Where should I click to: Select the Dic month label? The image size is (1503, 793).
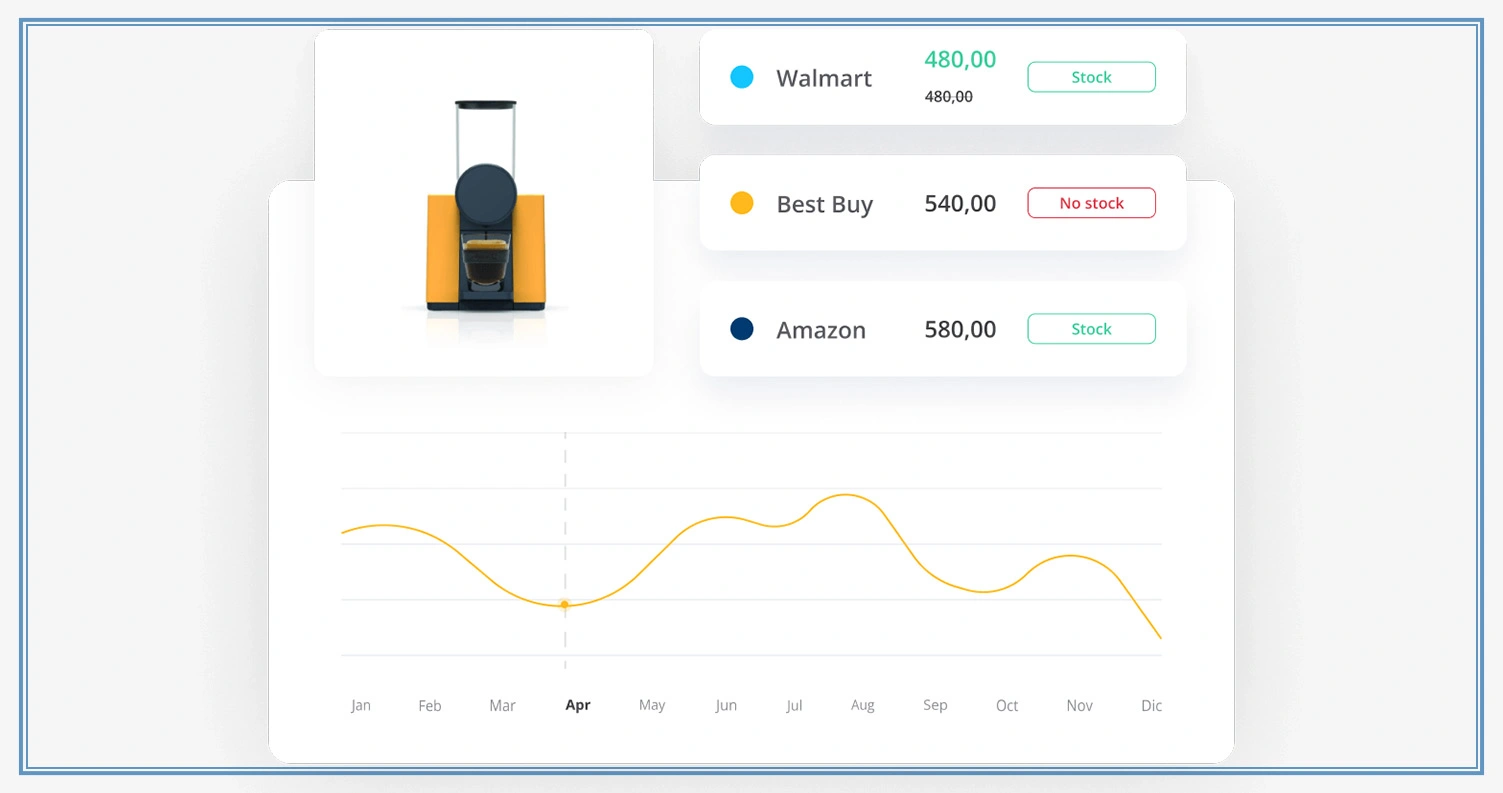pos(1151,705)
